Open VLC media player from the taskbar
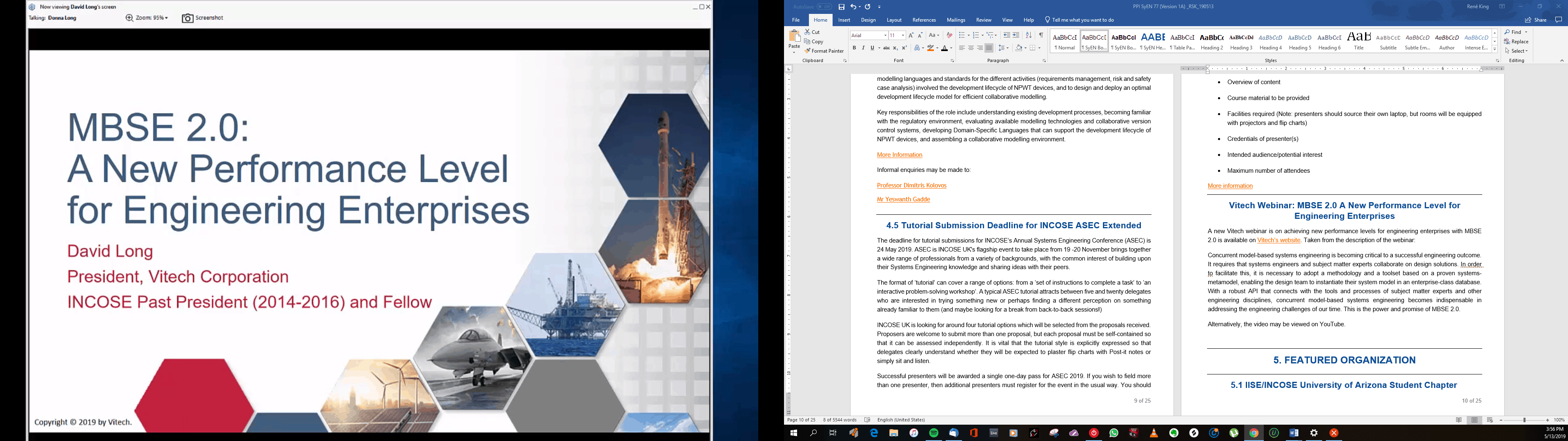This screenshot has height=441, width=1568. click(x=1154, y=433)
